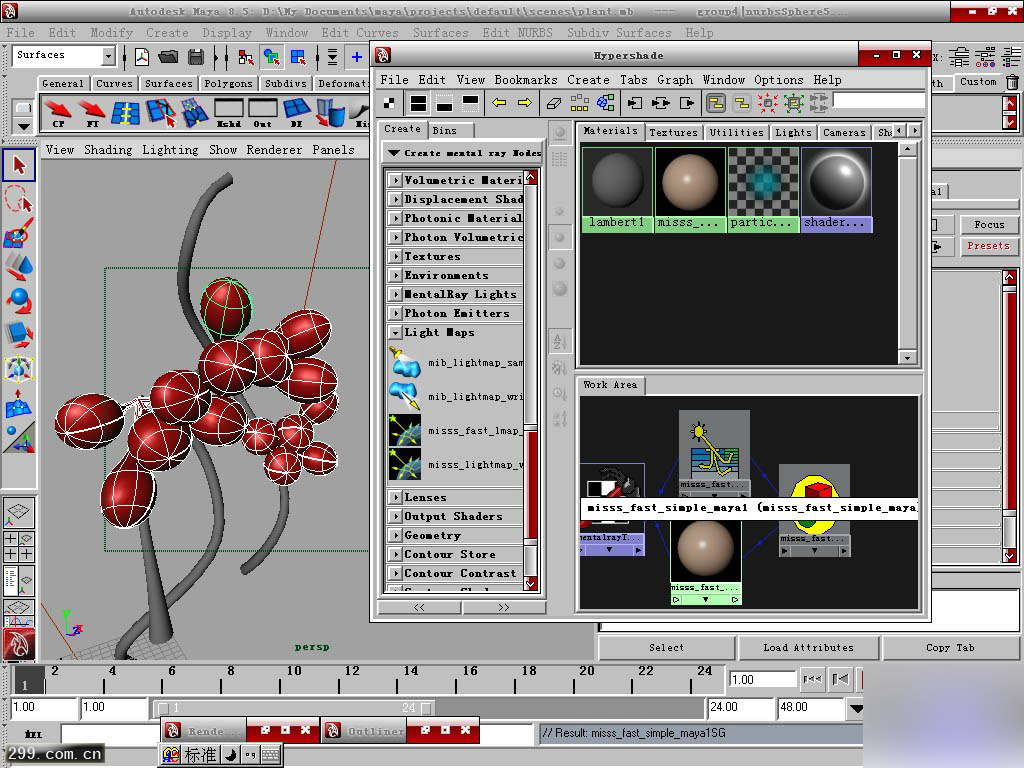This screenshot has height=768, width=1024.
Task: Open the Graph menu in Hypershade
Action: pyautogui.click(x=675, y=80)
